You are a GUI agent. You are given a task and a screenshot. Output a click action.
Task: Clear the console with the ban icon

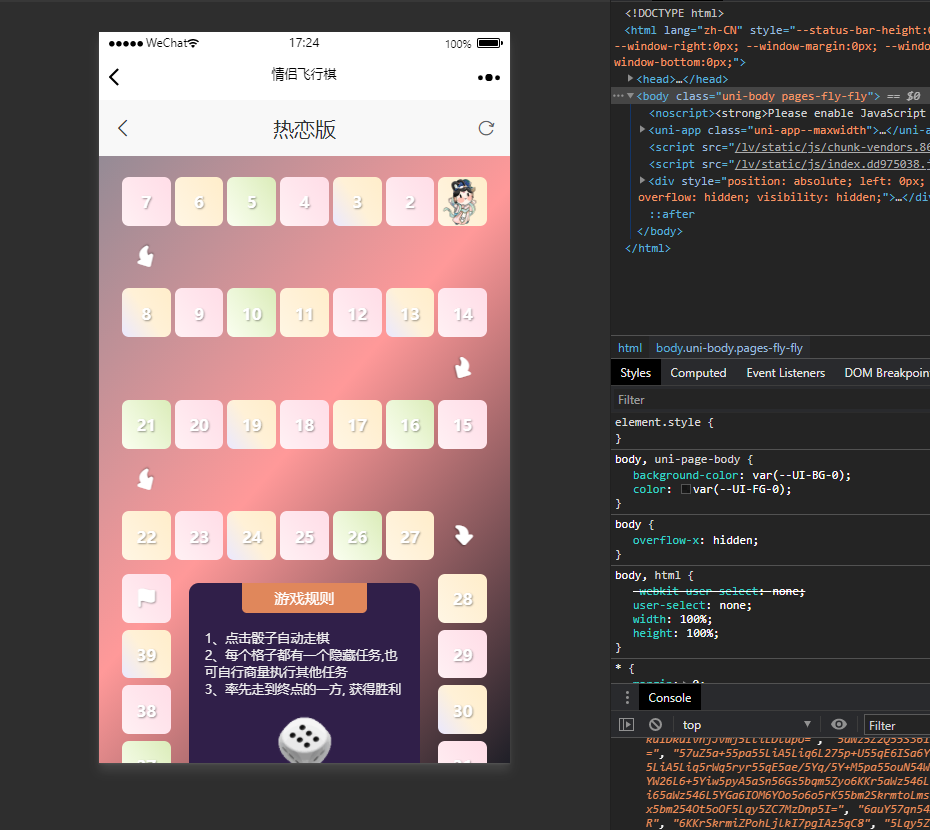click(x=655, y=725)
